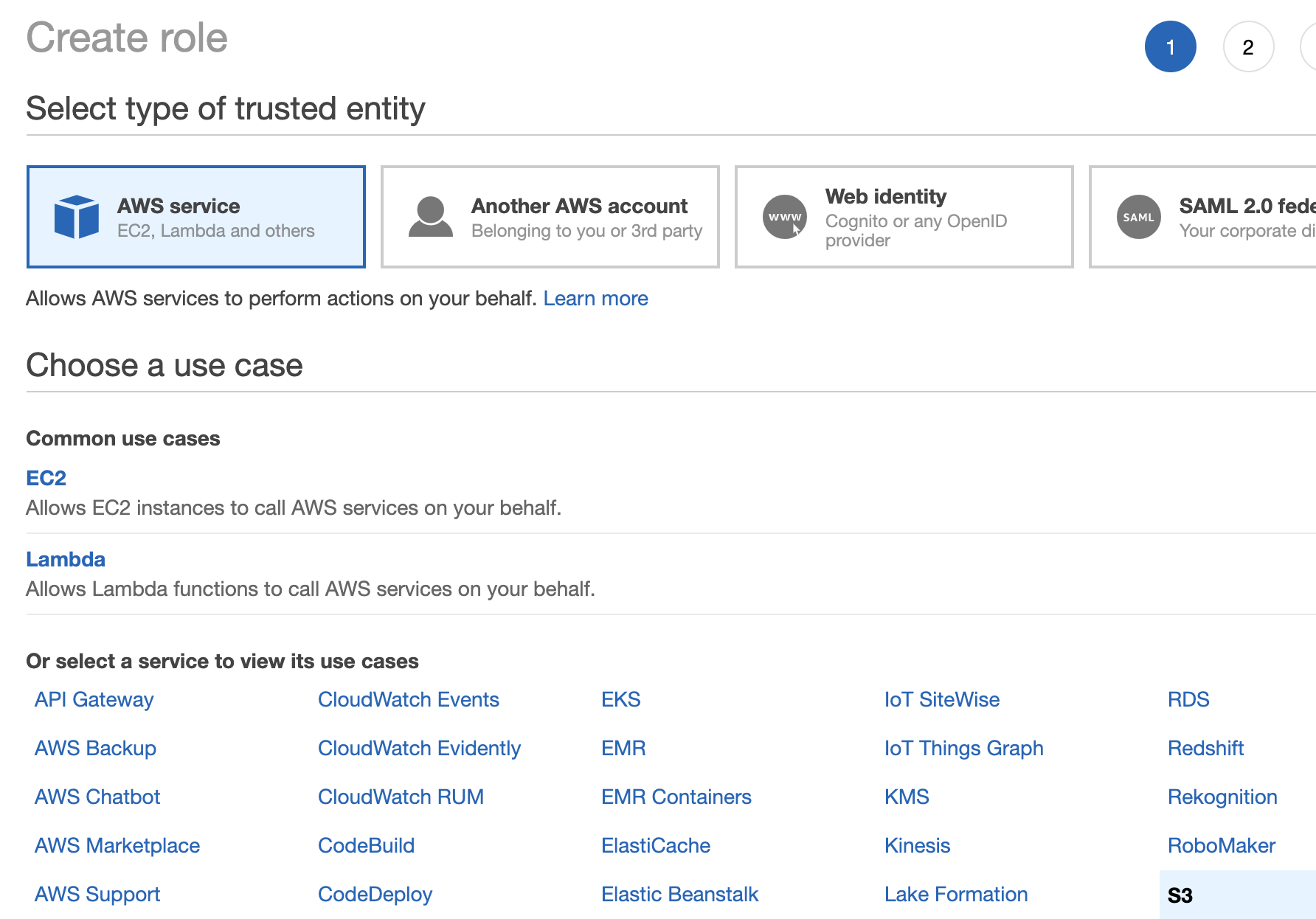
Task: Click the 'Common use cases' label
Action: [123, 438]
